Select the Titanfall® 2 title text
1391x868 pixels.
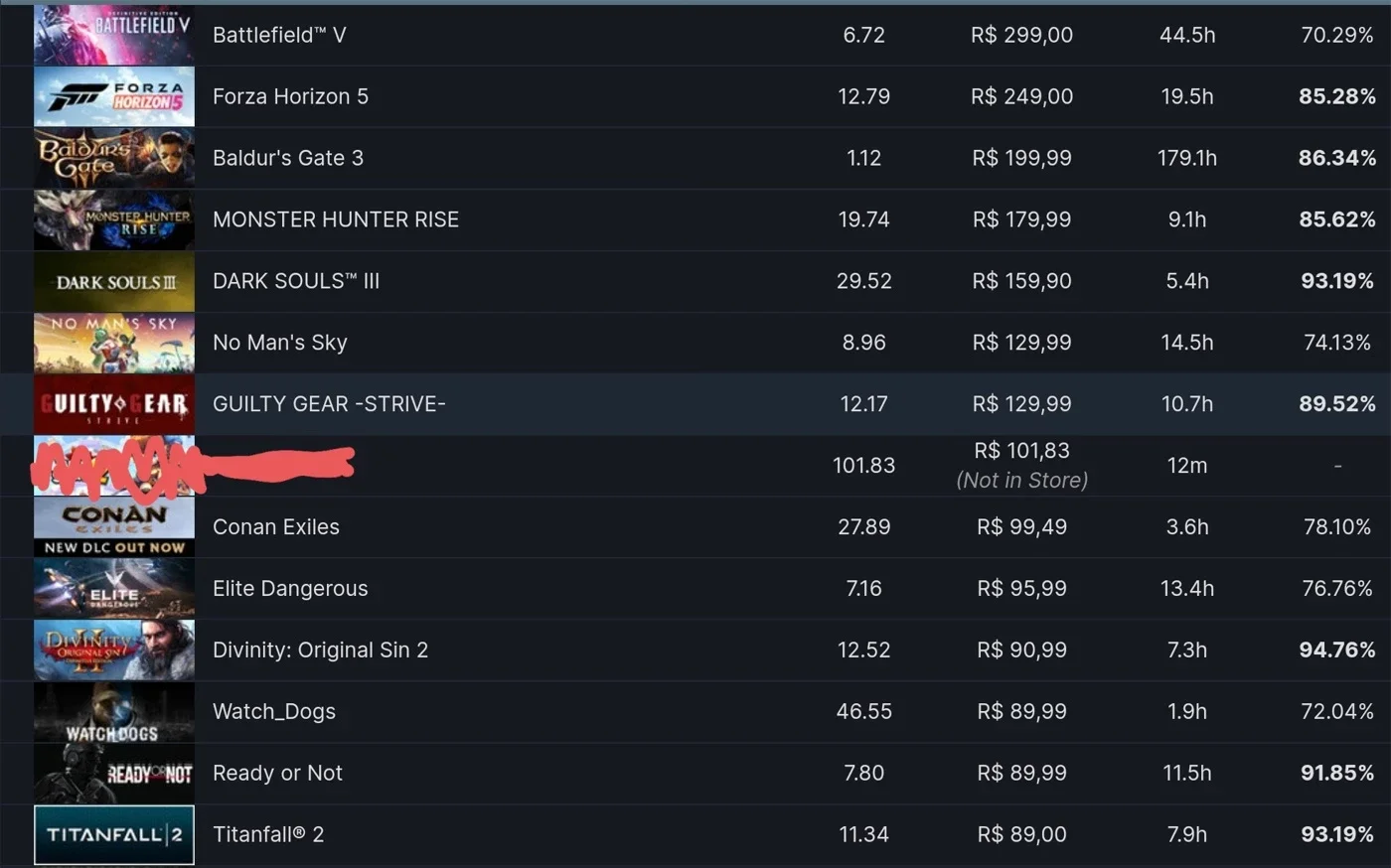coord(268,835)
